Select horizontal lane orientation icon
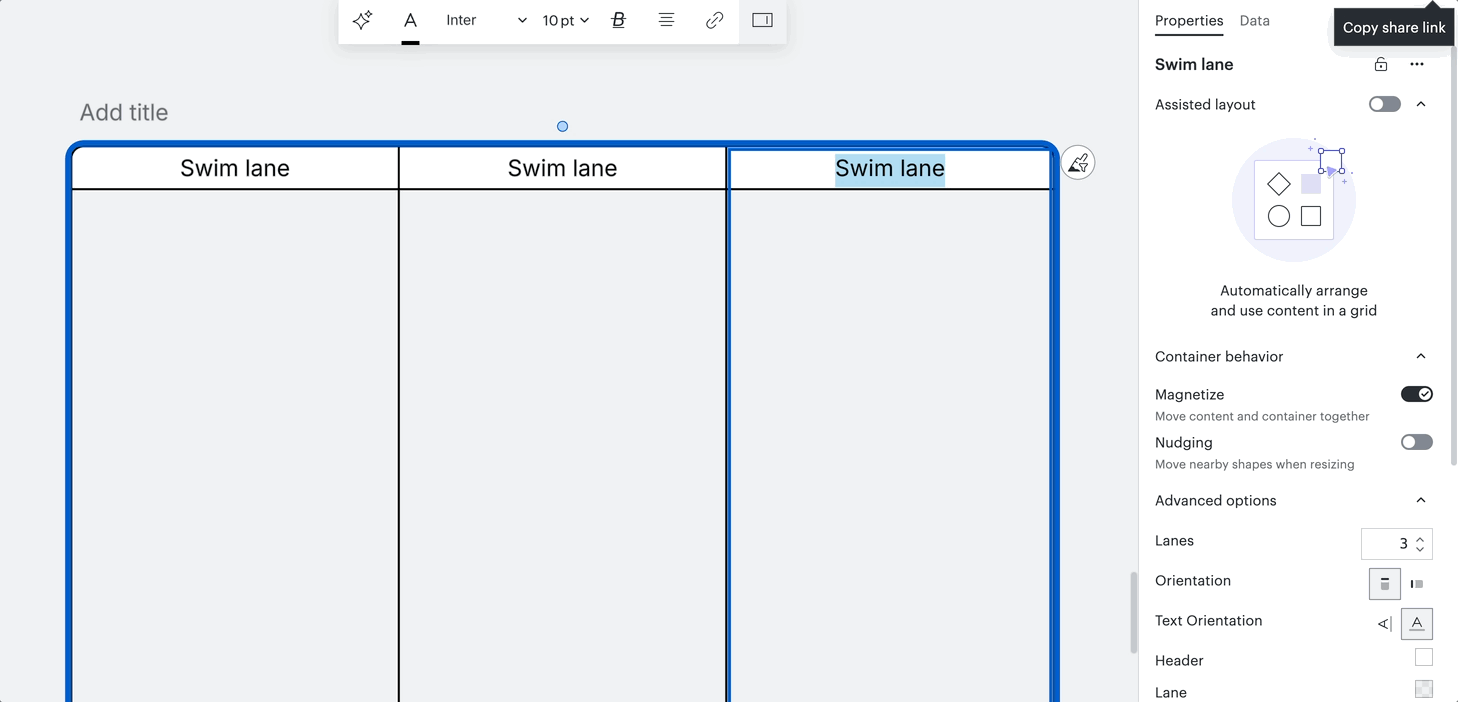1458x702 pixels. click(x=1417, y=584)
